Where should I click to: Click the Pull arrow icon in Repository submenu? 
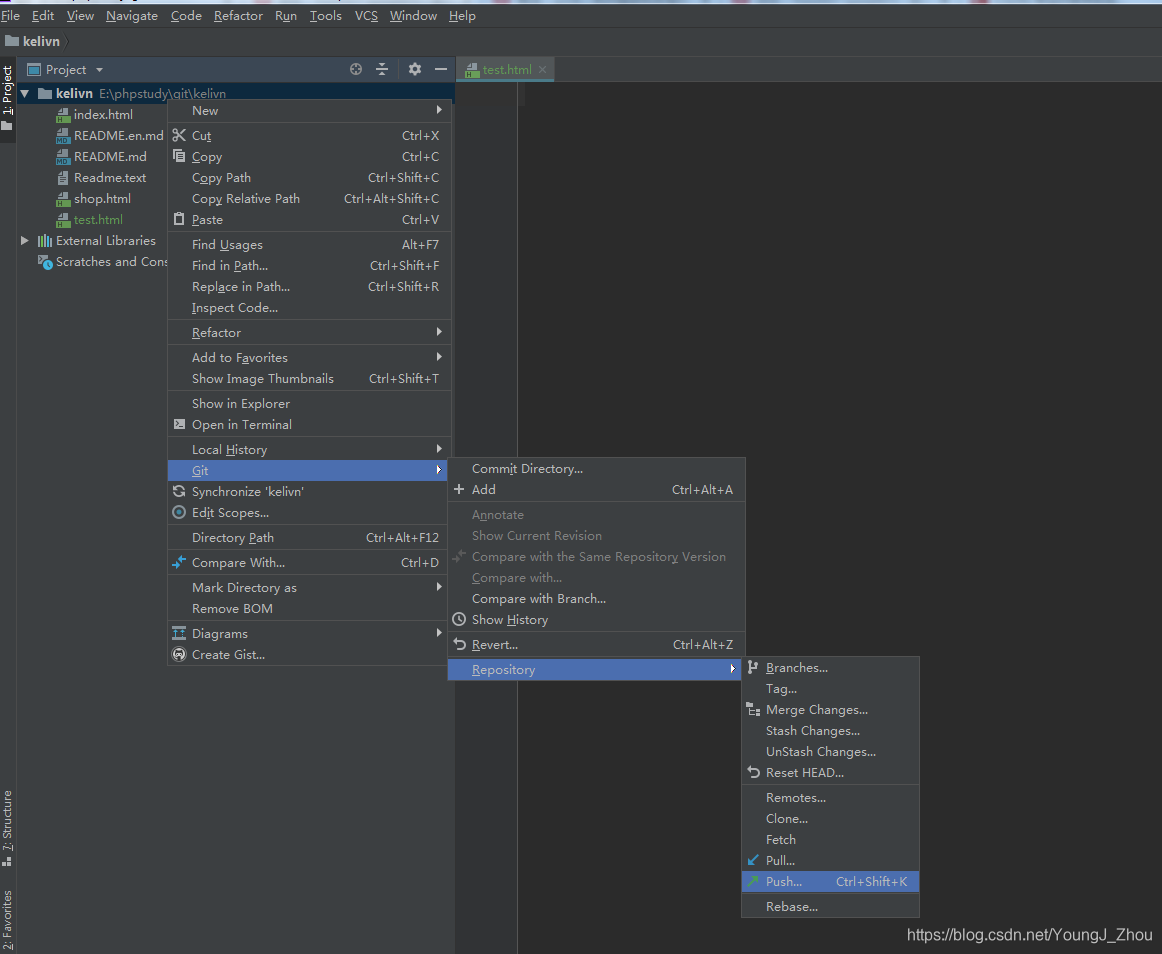point(752,860)
